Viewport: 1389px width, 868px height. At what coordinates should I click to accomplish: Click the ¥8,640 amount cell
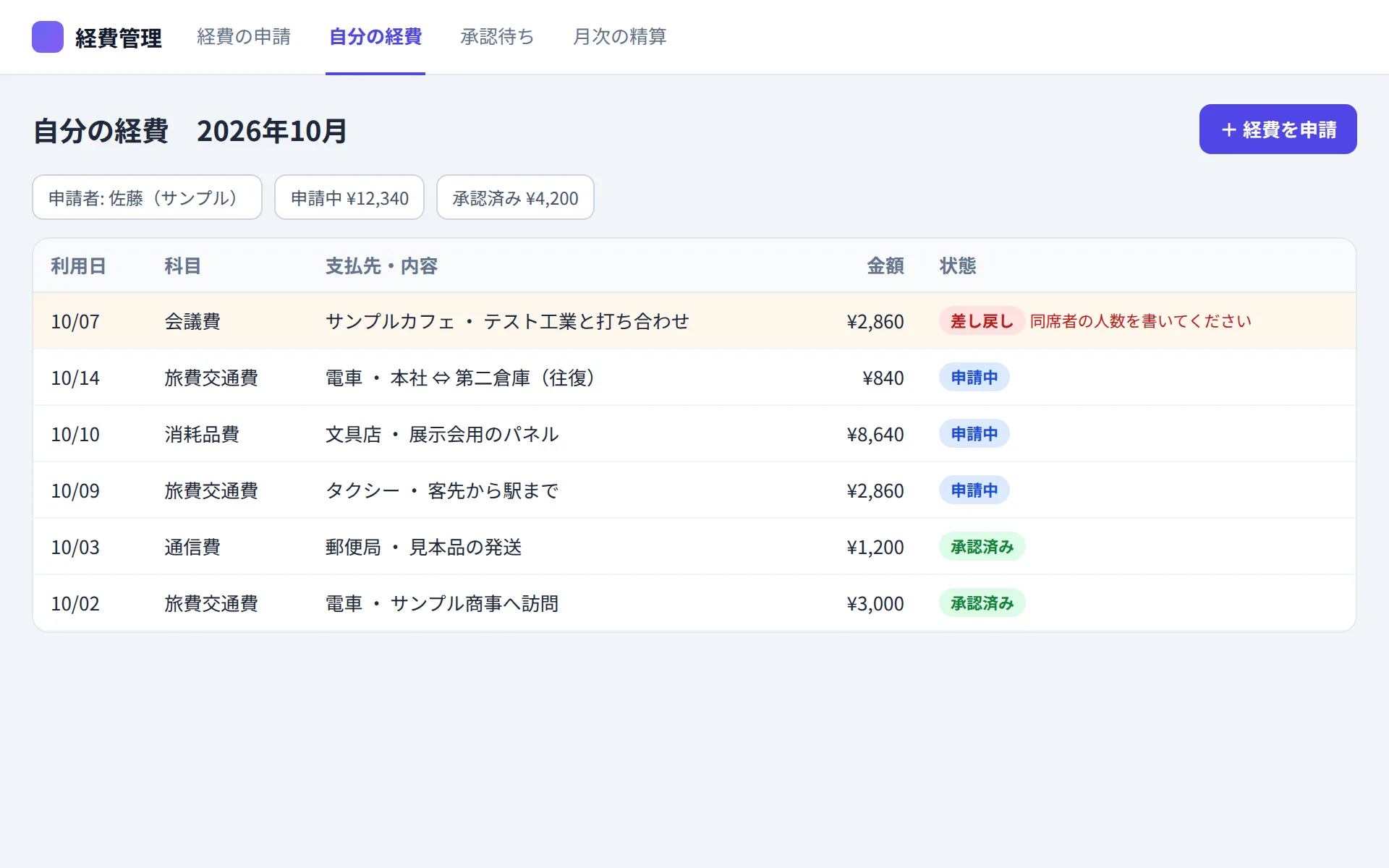(x=875, y=434)
